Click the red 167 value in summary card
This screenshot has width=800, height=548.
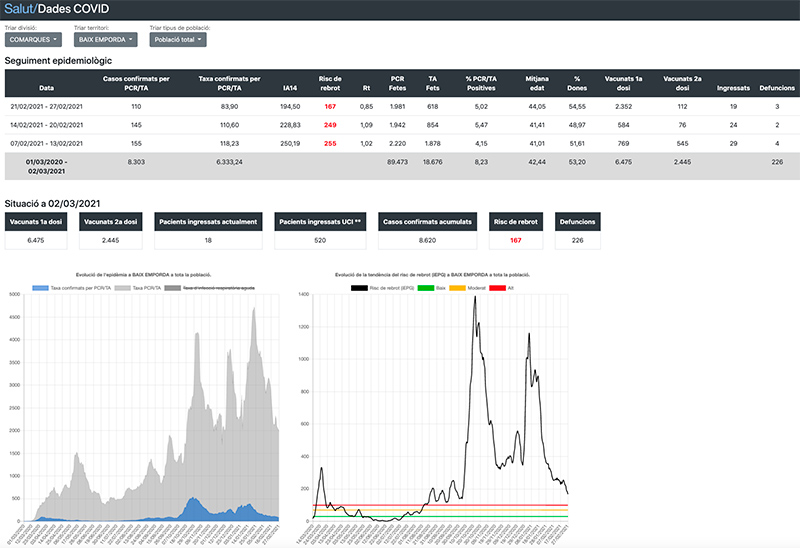(516, 240)
